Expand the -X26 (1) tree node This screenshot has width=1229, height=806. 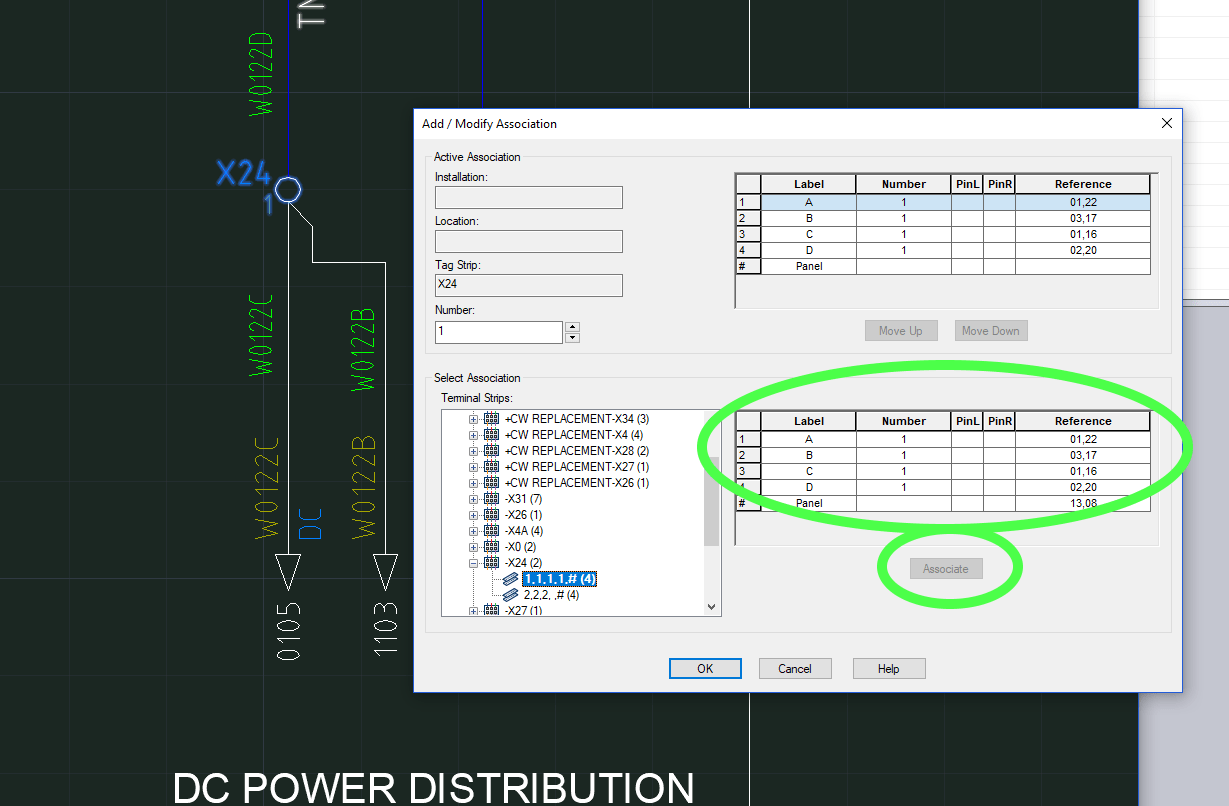(x=474, y=515)
